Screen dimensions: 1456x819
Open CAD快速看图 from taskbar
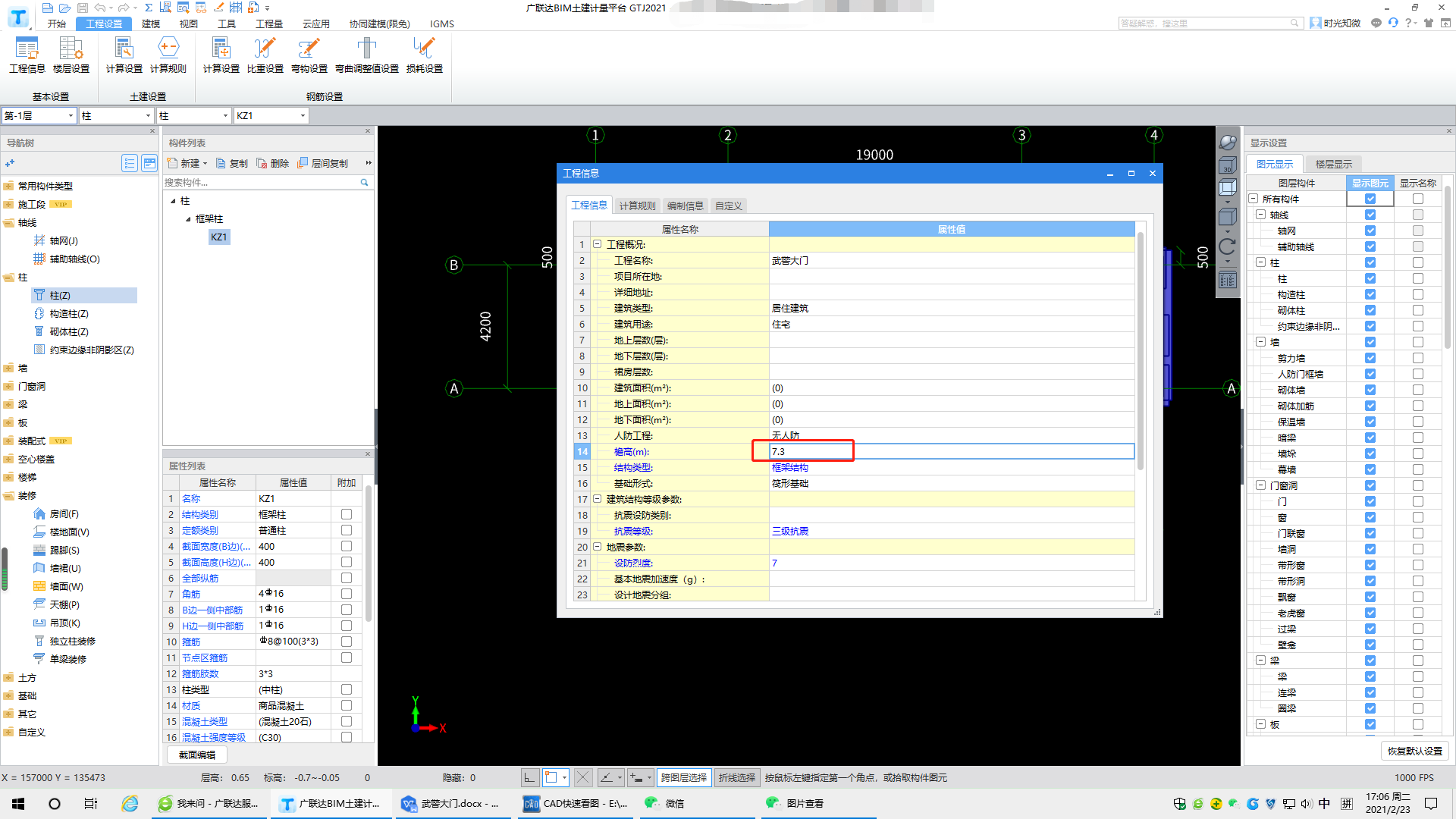(x=576, y=804)
